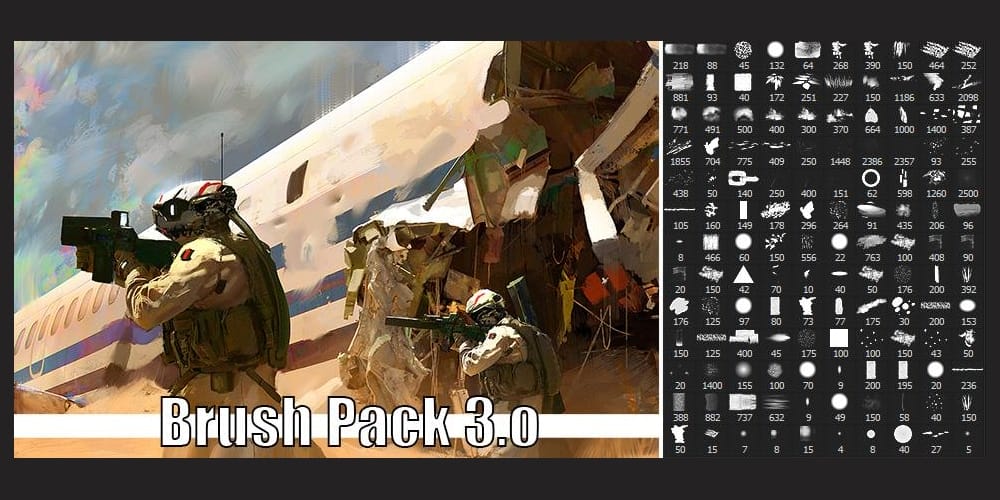
Task: Choose the cloud brush sized 491
Action: (x=711, y=114)
